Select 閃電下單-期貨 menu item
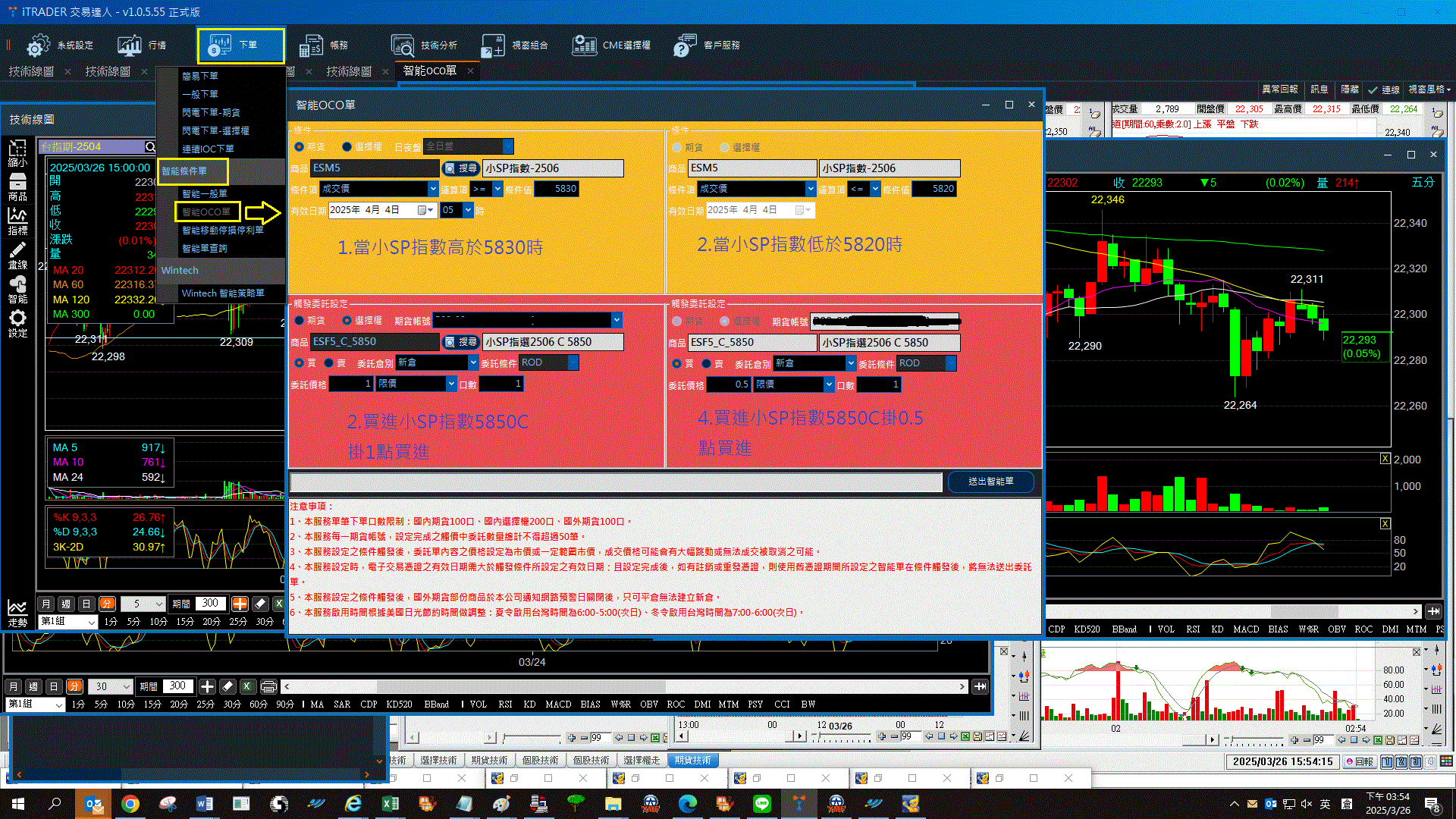 coord(211,112)
